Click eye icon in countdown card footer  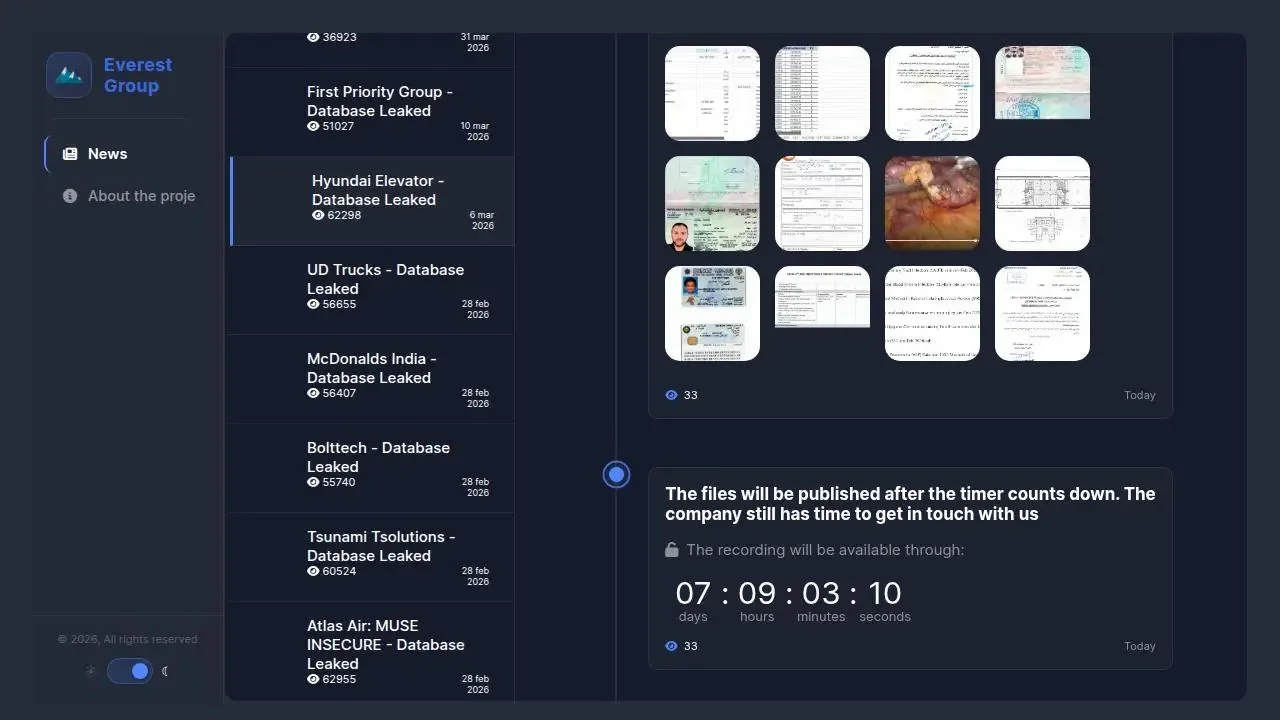[x=671, y=646]
